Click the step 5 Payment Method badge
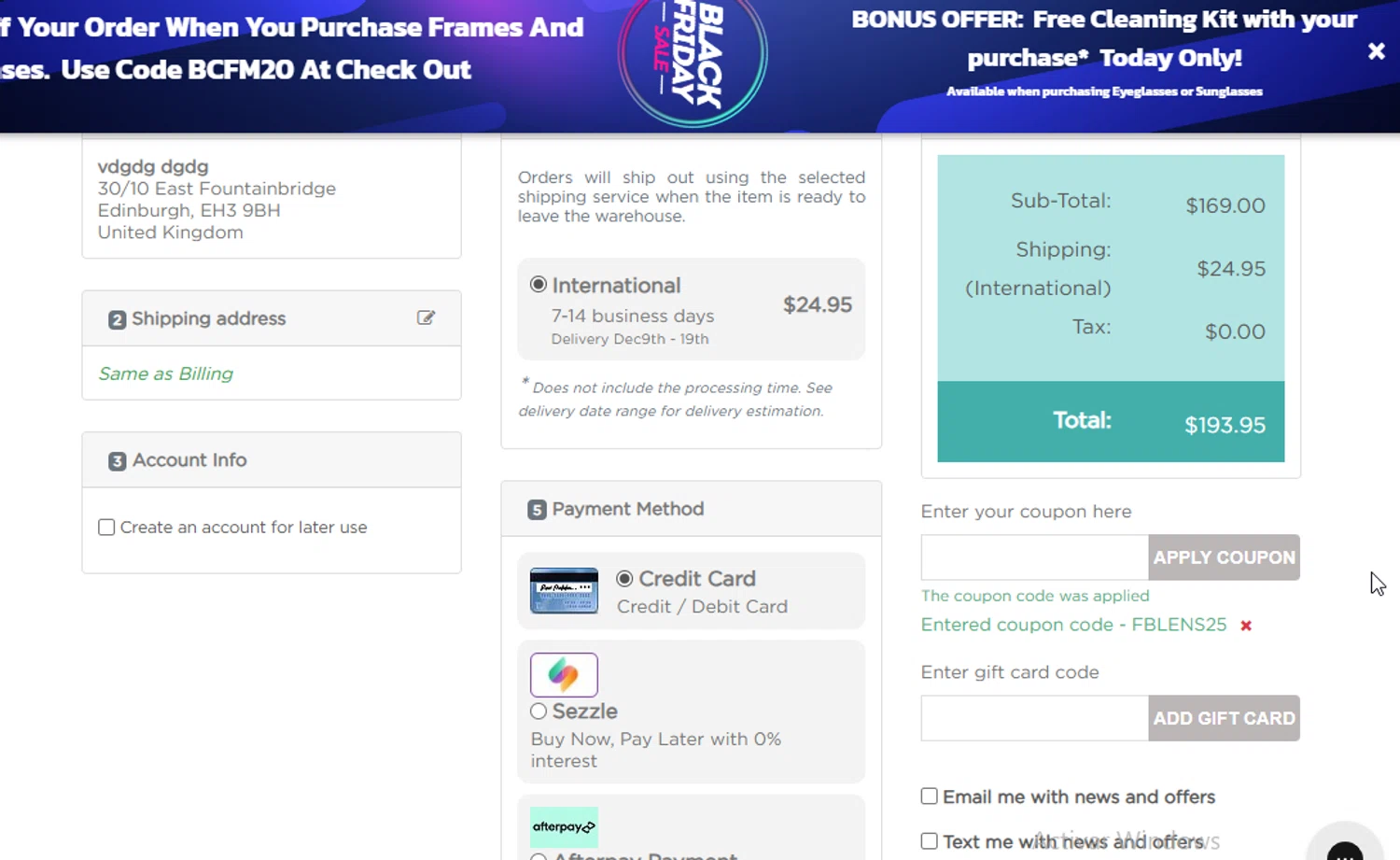Image resolution: width=1400 pixels, height=860 pixels. (x=537, y=510)
